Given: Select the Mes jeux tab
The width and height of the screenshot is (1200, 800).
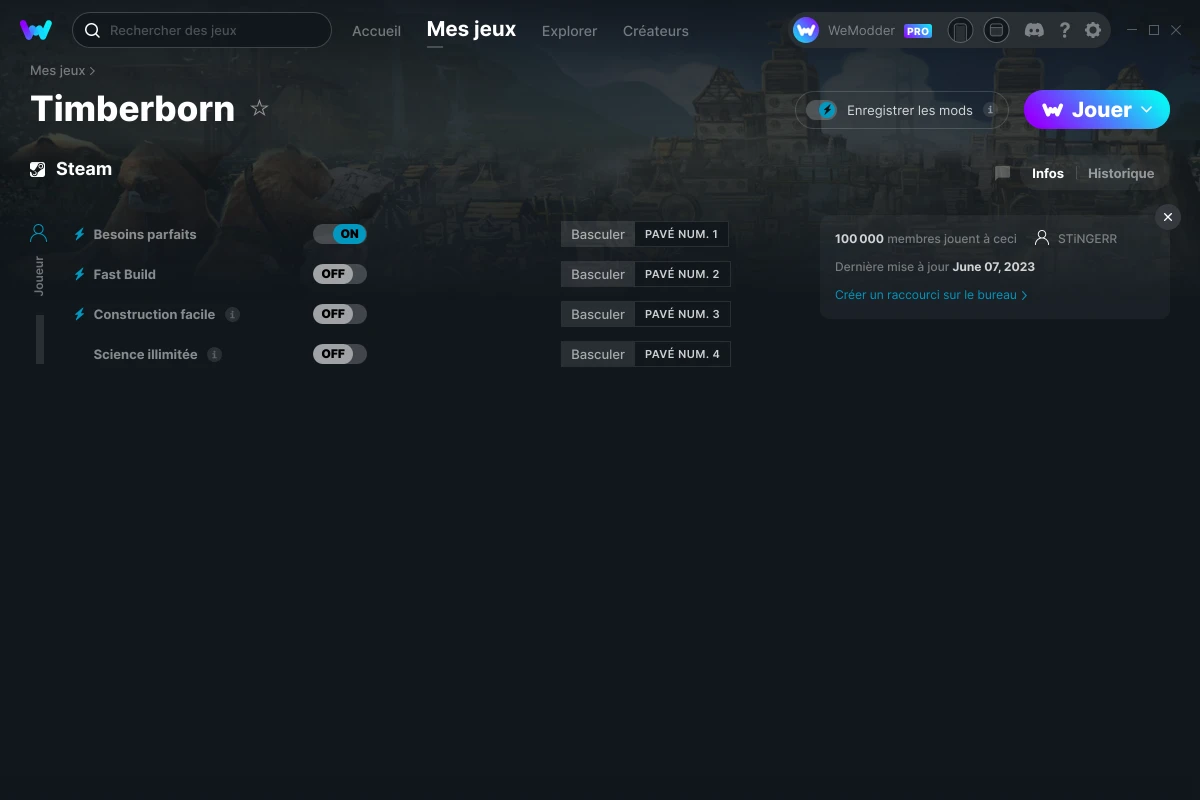Looking at the screenshot, I should tap(471, 30).
